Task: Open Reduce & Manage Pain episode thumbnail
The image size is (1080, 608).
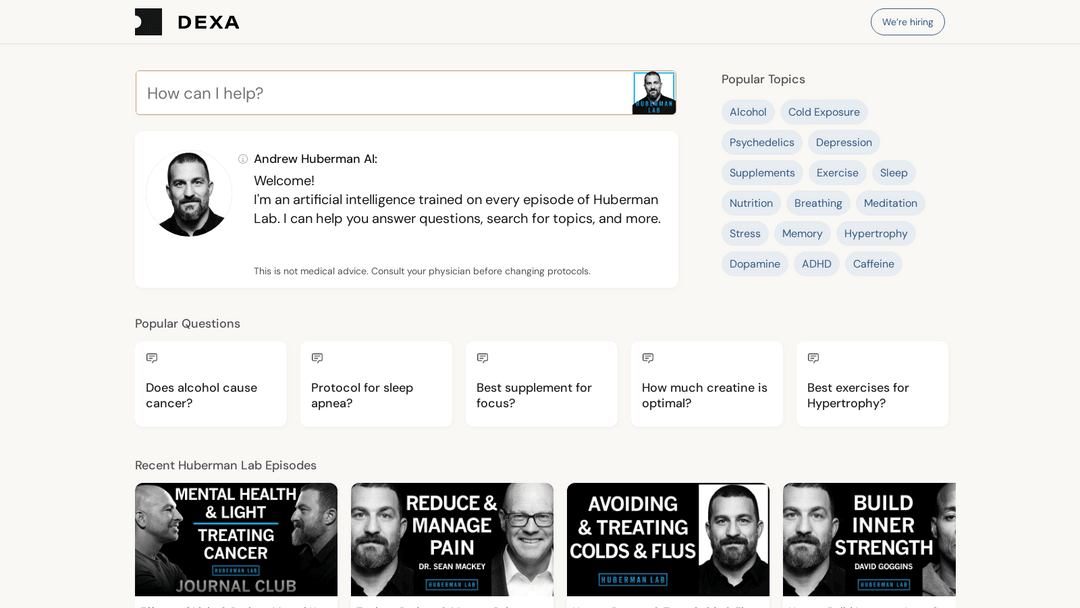Action: click(452, 539)
